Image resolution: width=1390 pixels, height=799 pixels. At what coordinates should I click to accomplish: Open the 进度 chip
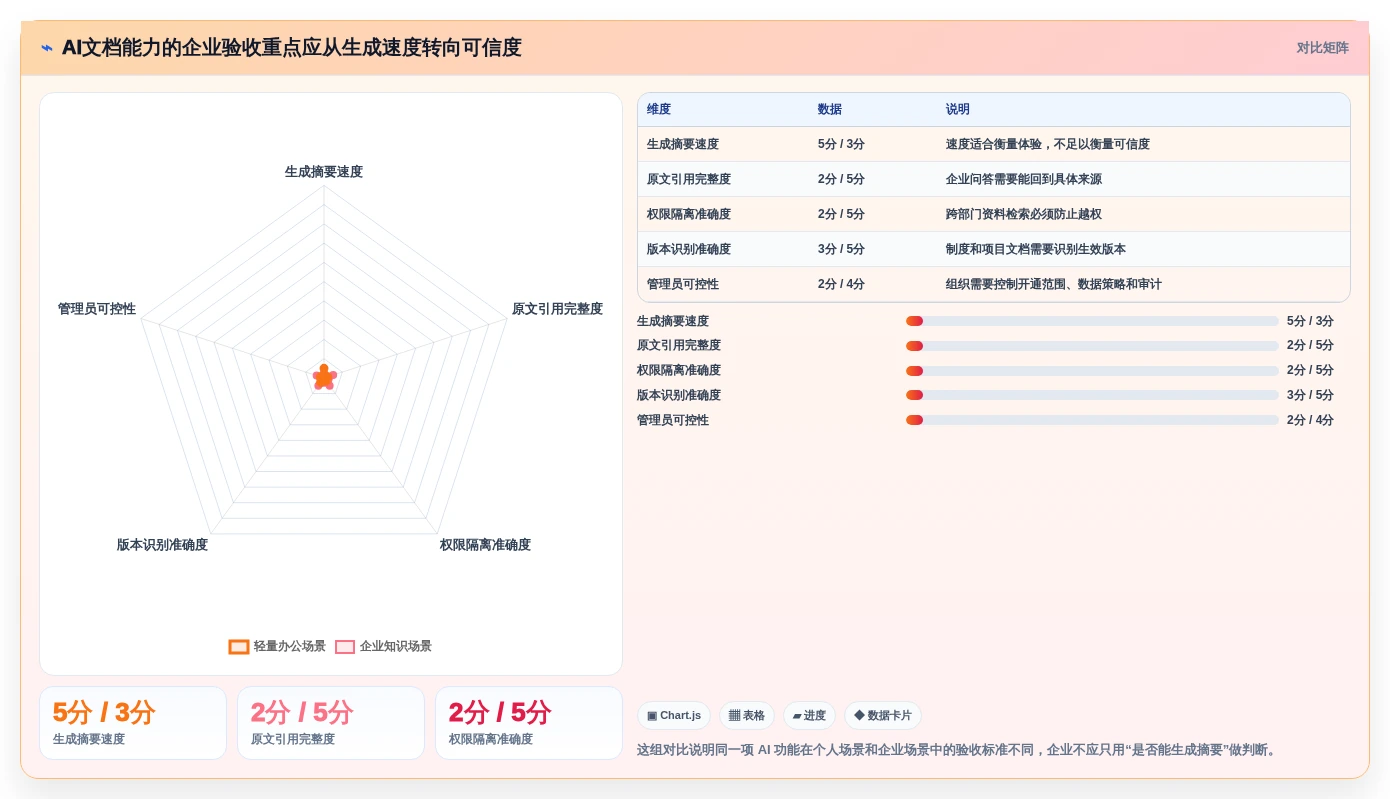pos(809,715)
